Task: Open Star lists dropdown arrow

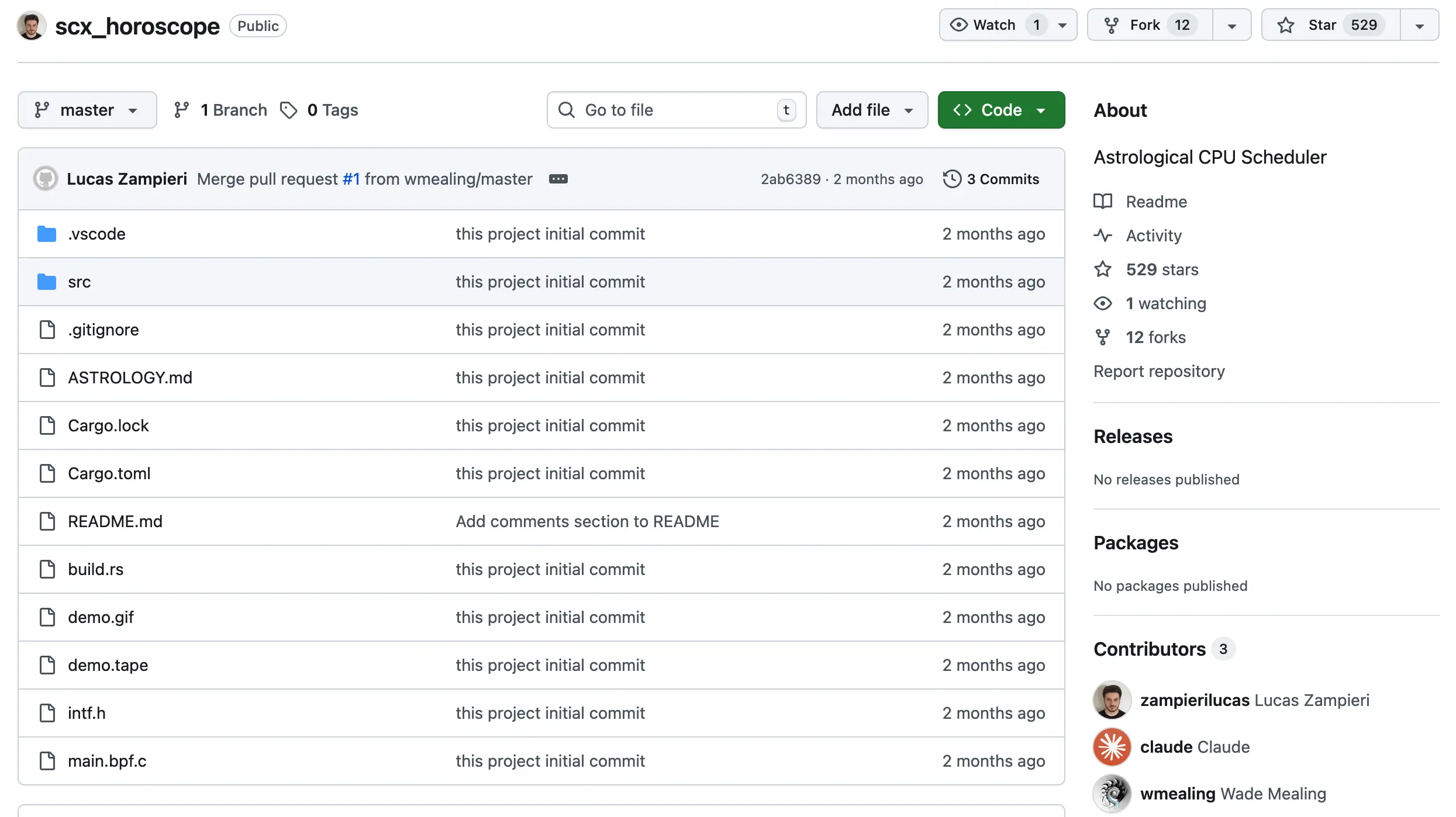Action: click(x=1419, y=25)
